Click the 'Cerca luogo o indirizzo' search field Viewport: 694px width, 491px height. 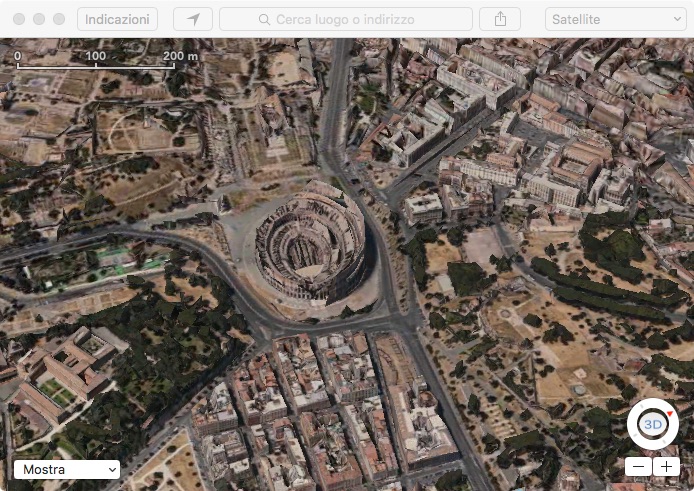355,19
